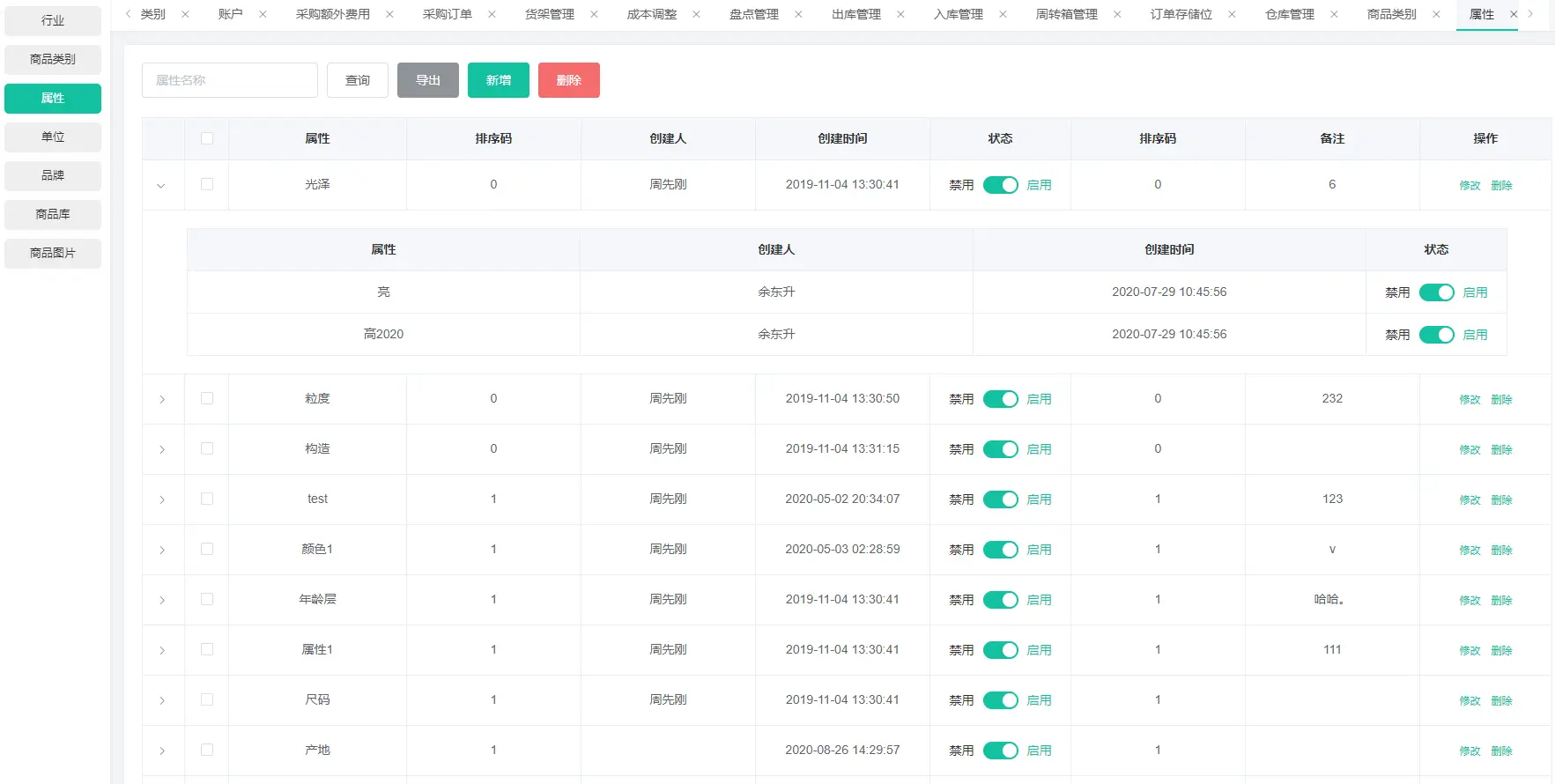
Task: Click 删除 link for the 尺码 row
Action: (x=1501, y=701)
